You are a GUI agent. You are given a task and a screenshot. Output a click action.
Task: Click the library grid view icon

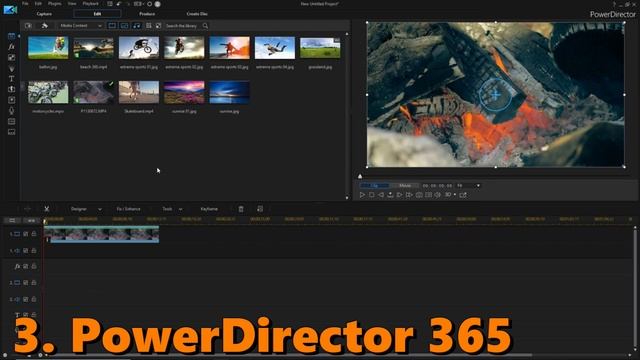(149, 26)
